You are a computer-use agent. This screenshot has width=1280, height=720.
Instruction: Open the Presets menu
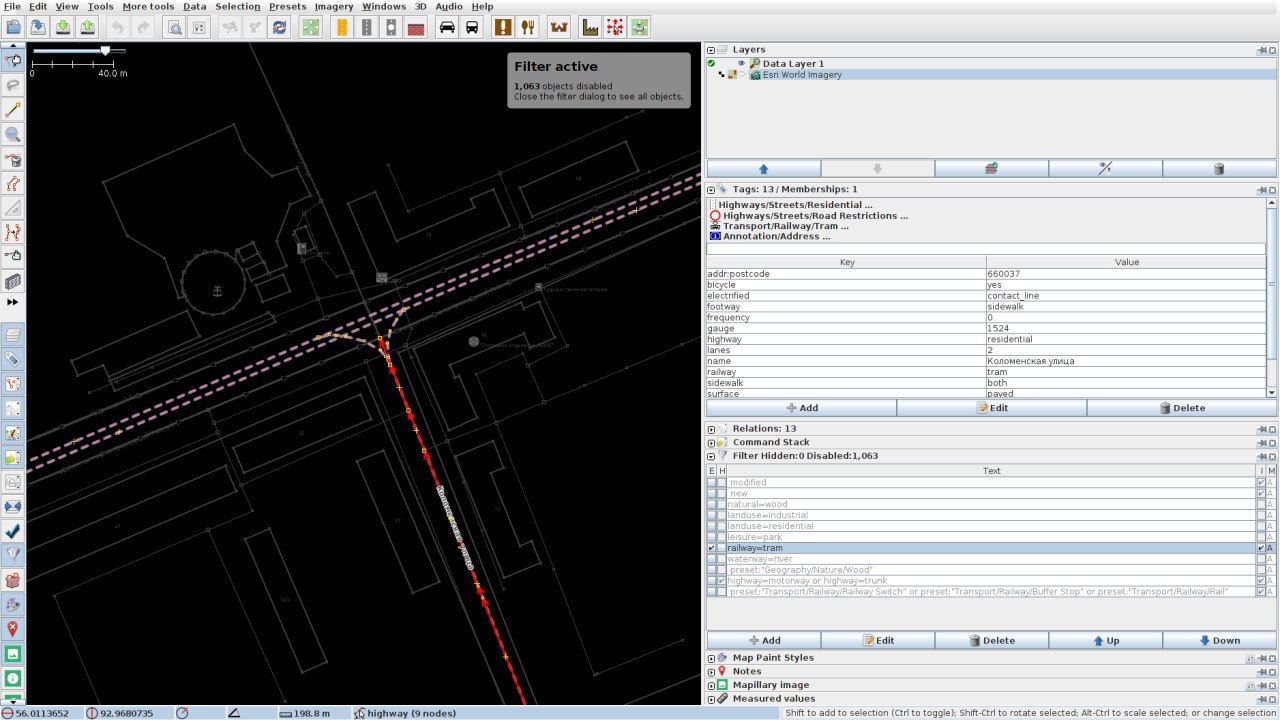(x=287, y=6)
